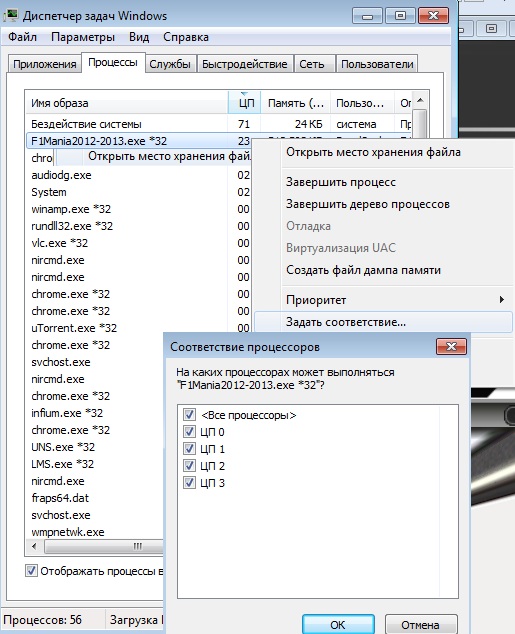Switch to the Пользователи tab
Image resolution: width=515 pixels, height=634 pixels.
[x=377, y=64]
